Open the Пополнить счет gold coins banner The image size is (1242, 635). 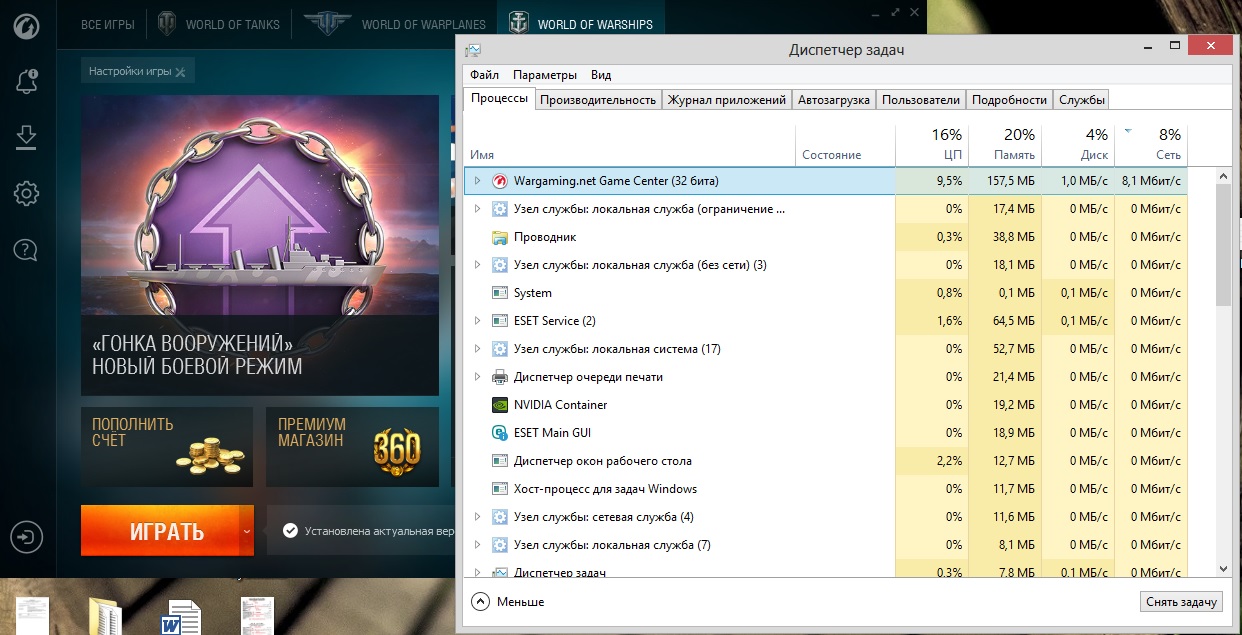167,446
